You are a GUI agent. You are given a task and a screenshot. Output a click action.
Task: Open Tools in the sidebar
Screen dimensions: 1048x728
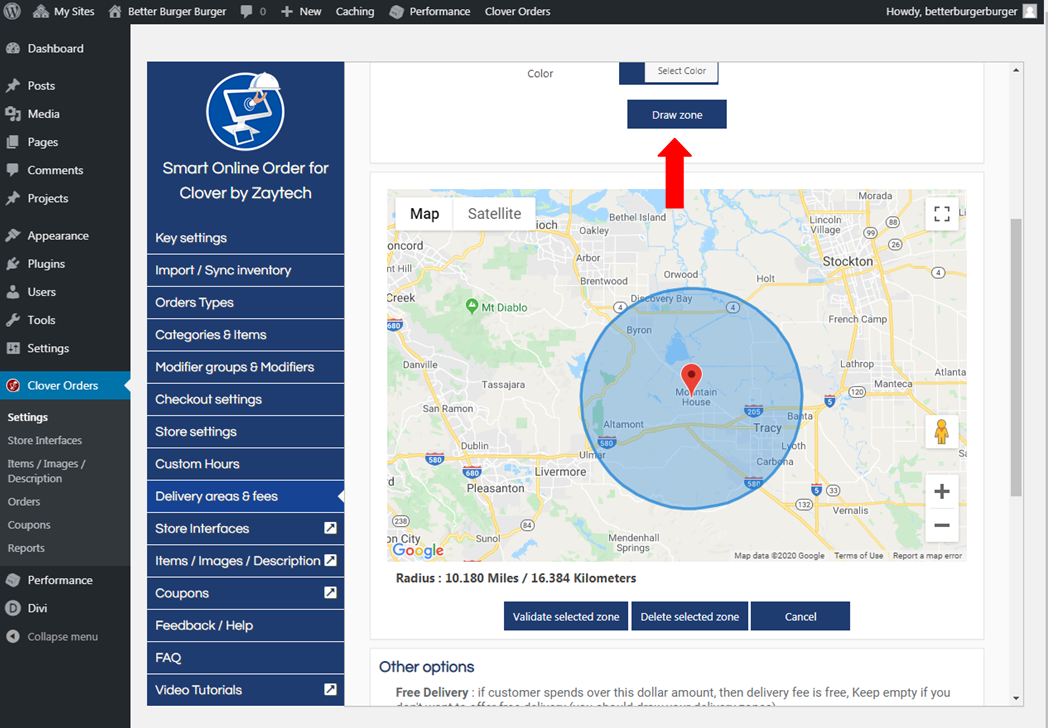66,320
